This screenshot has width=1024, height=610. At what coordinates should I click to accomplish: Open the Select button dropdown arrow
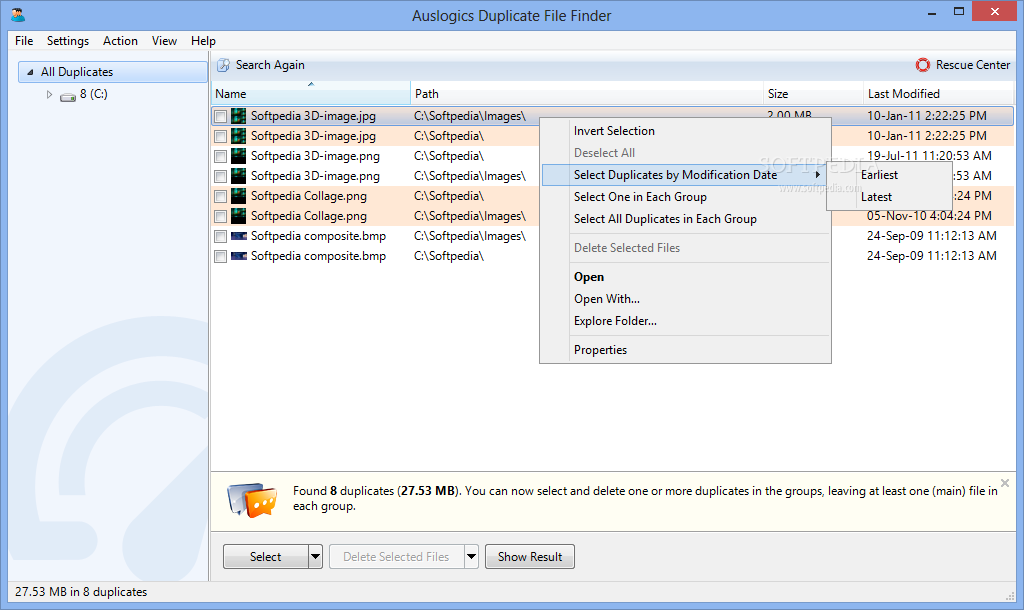tap(315, 556)
